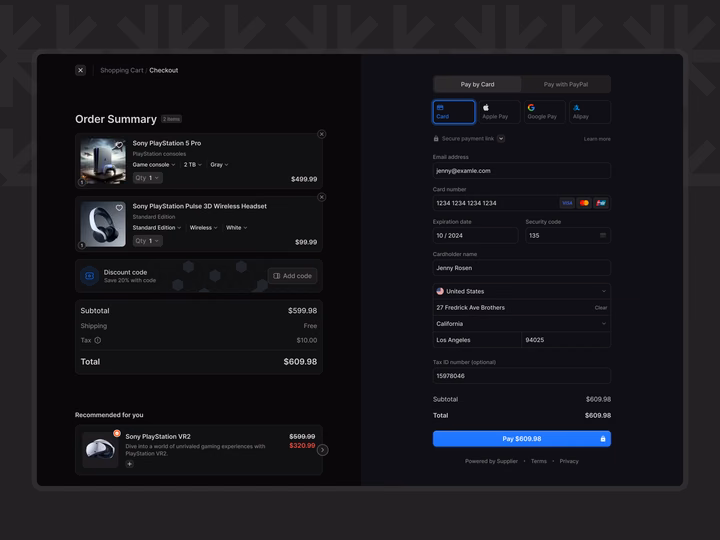Open the Game console variant dropdown
Image resolution: width=720 pixels, height=540 pixels.
(154, 165)
